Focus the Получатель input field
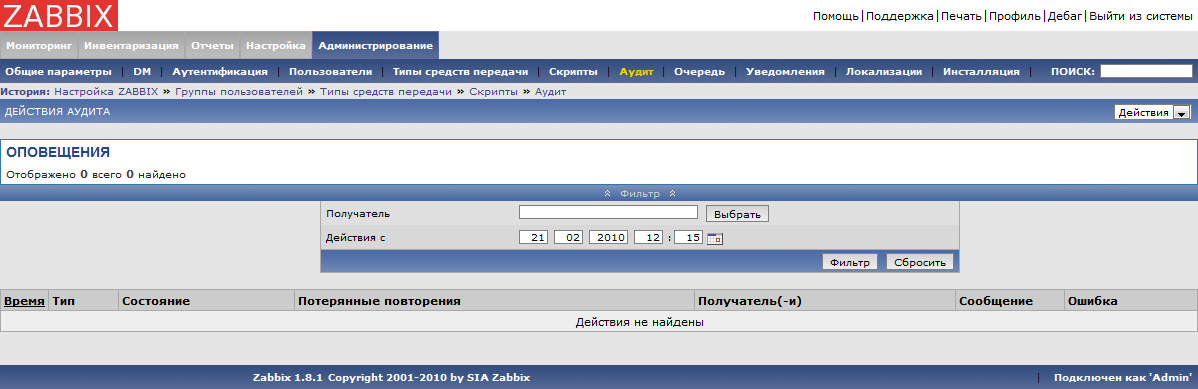1198x389 pixels. (608, 212)
